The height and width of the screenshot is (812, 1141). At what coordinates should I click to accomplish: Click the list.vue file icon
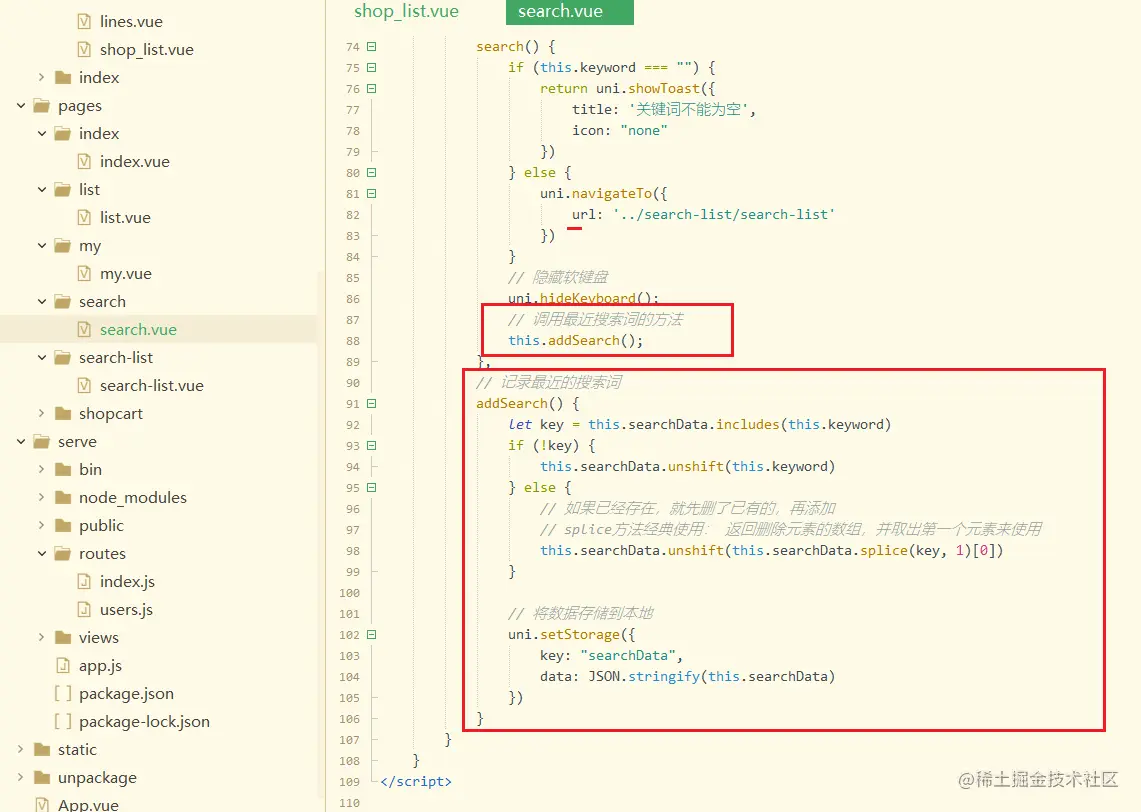84,218
